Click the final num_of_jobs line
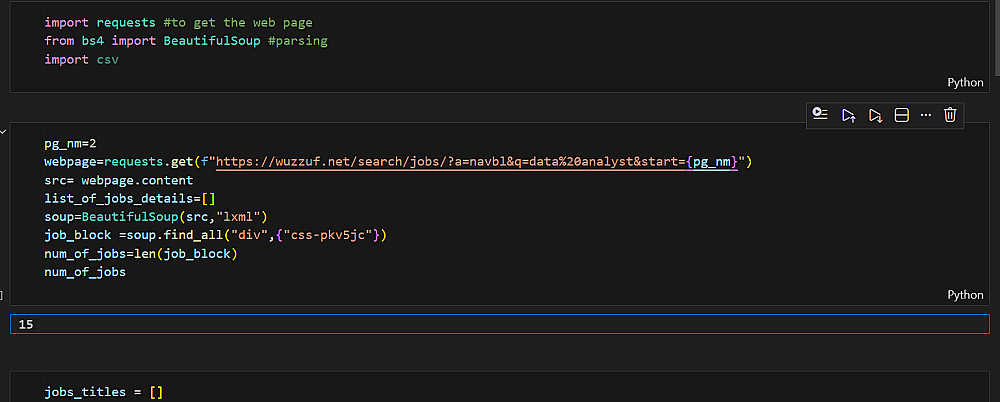This screenshot has width=1000, height=402. 85,271
